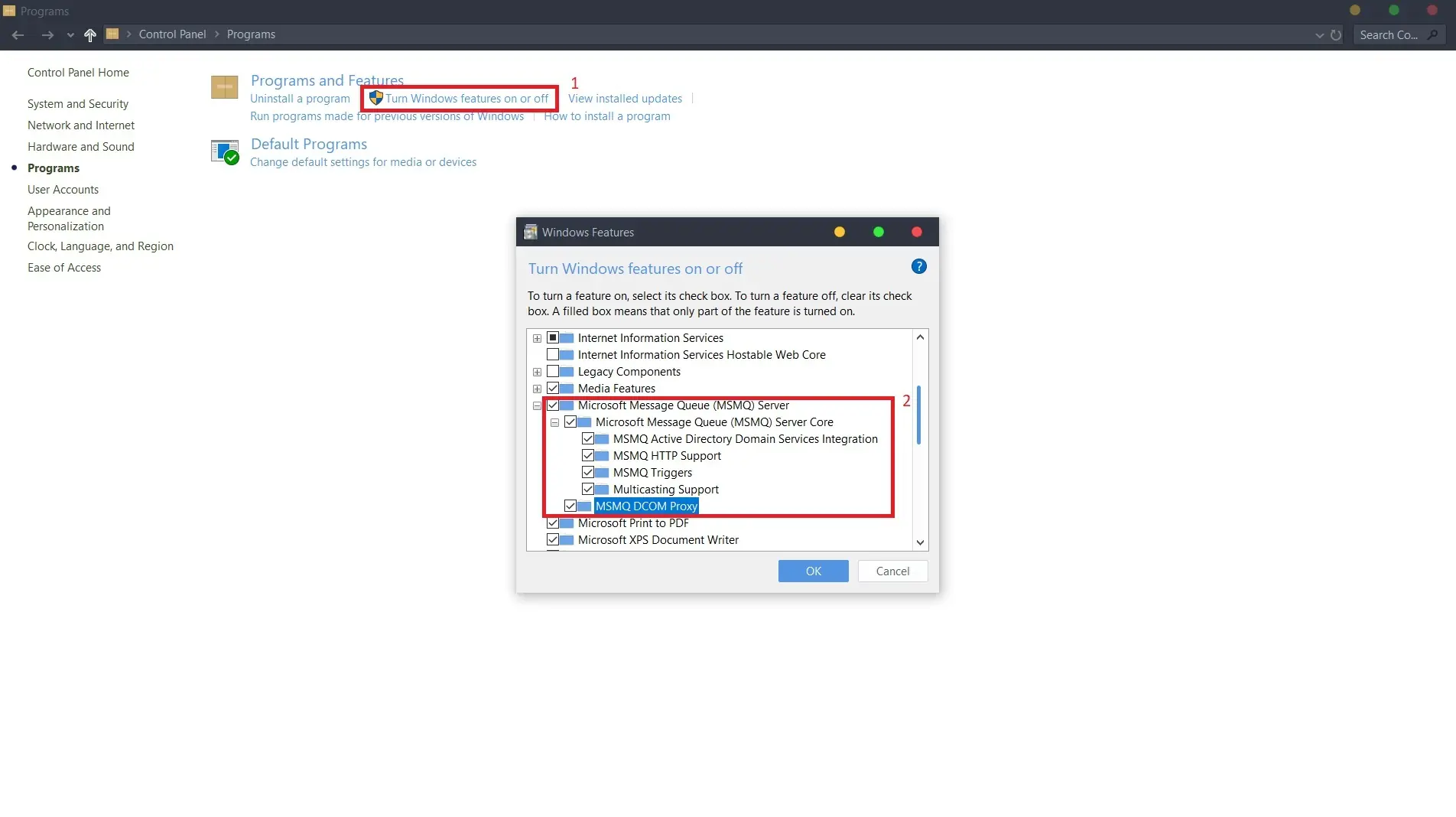Image resolution: width=1456 pixels, height=817 pixels.
Task: Open Programs and Features heading
Action: (327, 80)
